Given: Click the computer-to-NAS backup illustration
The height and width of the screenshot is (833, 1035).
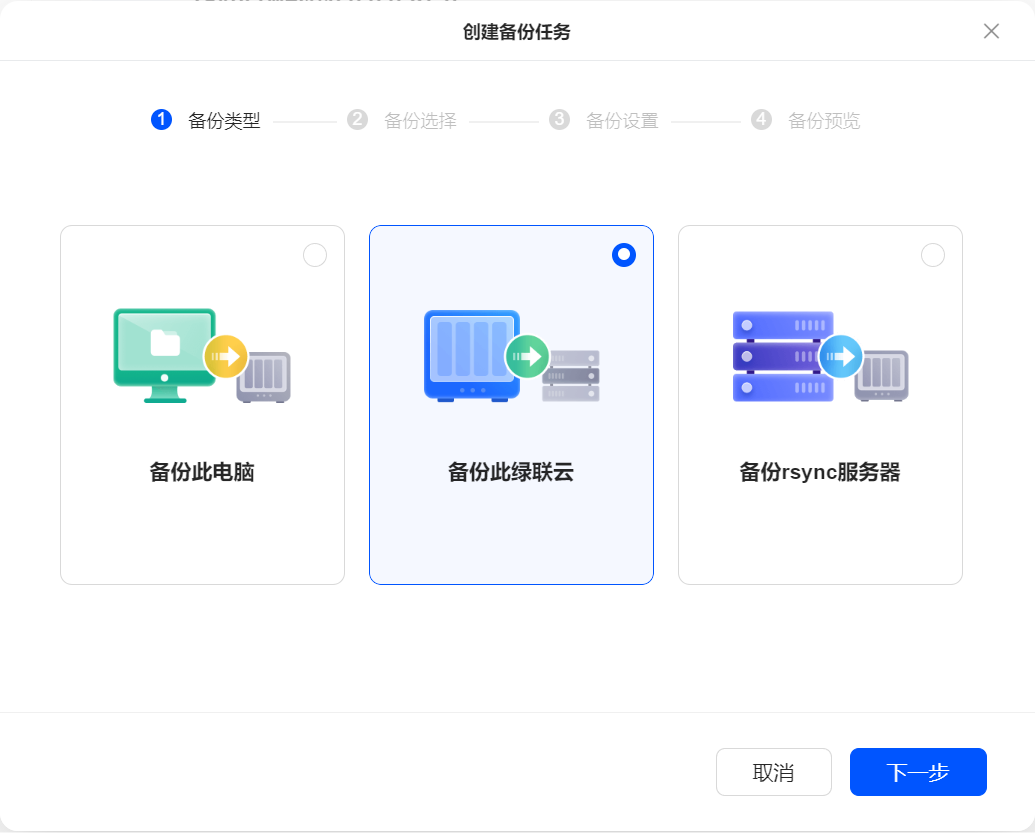Looking at the screenshot, I should pyautogui.click(x=202, y=356).
